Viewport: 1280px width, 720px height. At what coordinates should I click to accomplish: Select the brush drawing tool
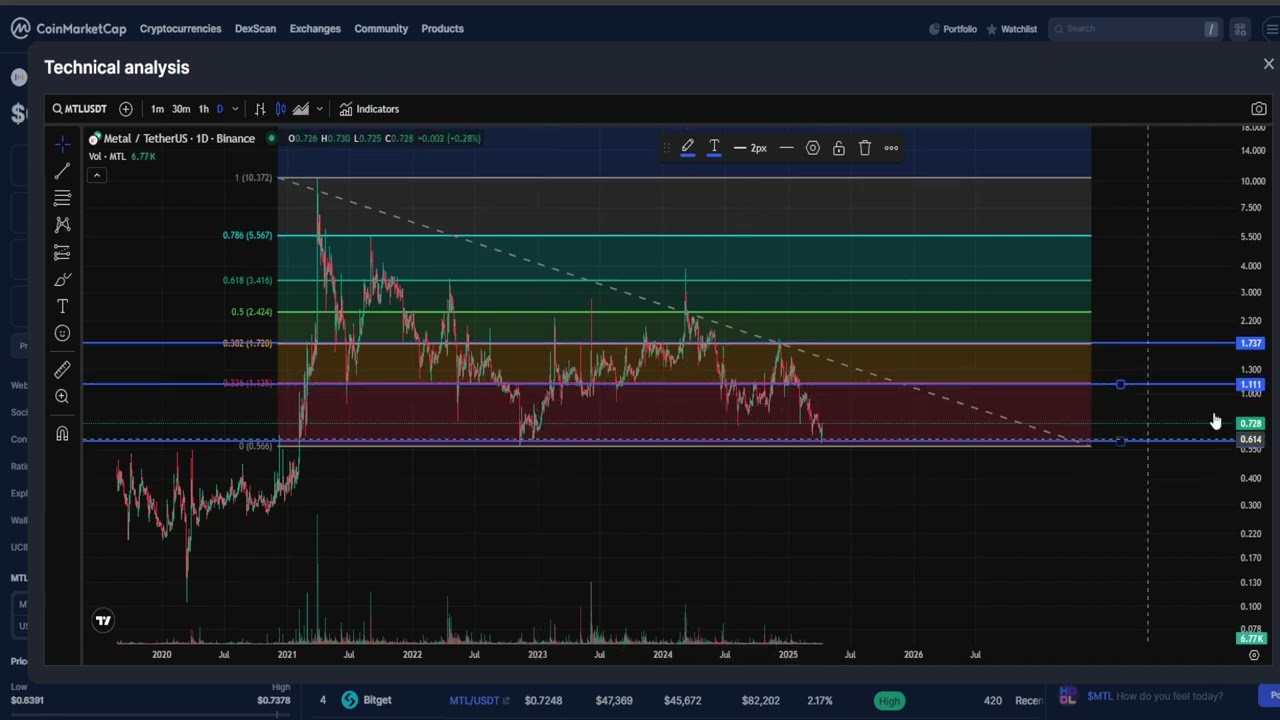[x=62, y=279]
